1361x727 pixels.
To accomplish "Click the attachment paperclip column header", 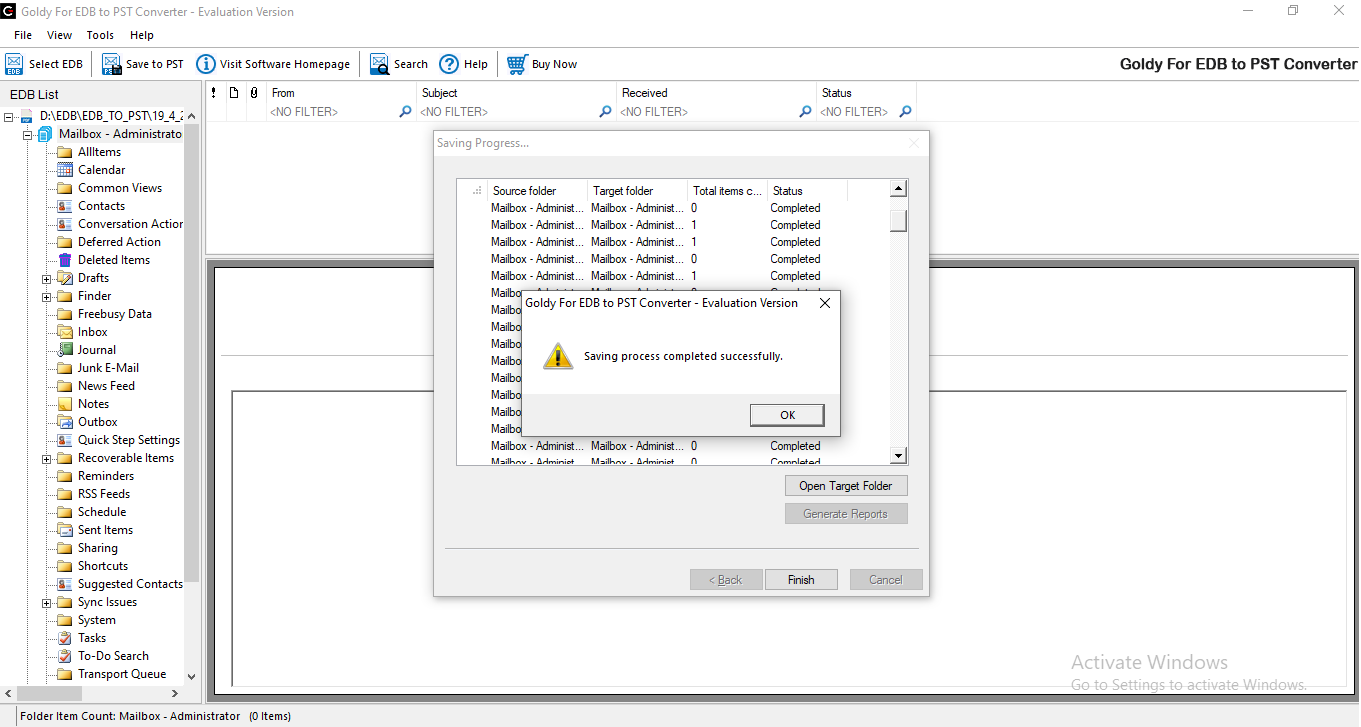I will tap(253, 93).
